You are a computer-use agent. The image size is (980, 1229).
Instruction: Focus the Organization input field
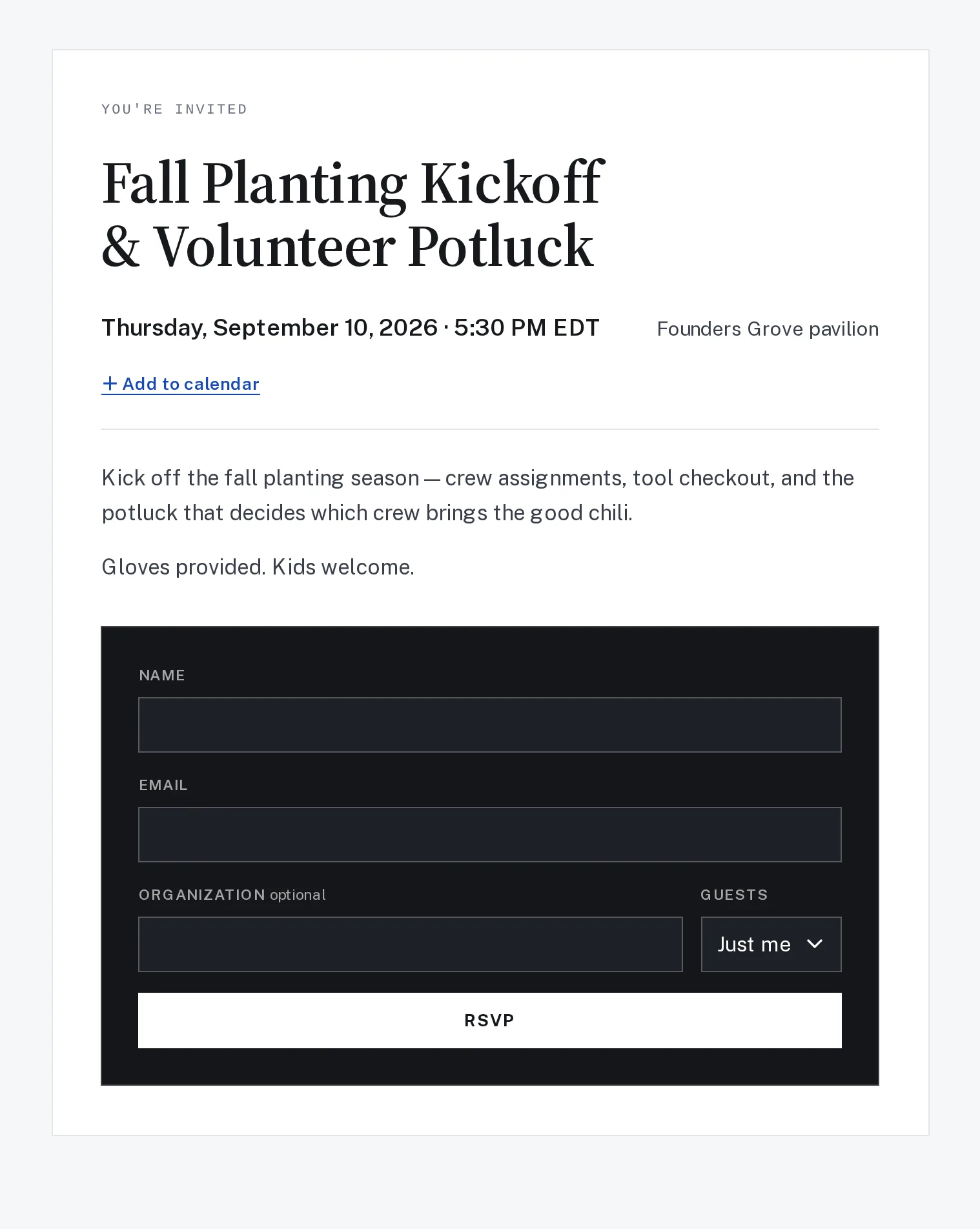pos(410,944)
